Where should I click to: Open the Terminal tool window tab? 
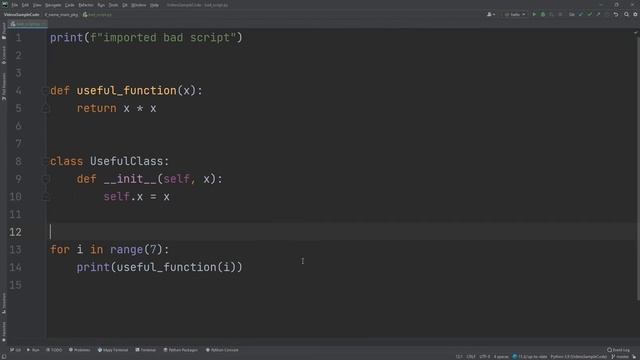[x=146, y=350]
